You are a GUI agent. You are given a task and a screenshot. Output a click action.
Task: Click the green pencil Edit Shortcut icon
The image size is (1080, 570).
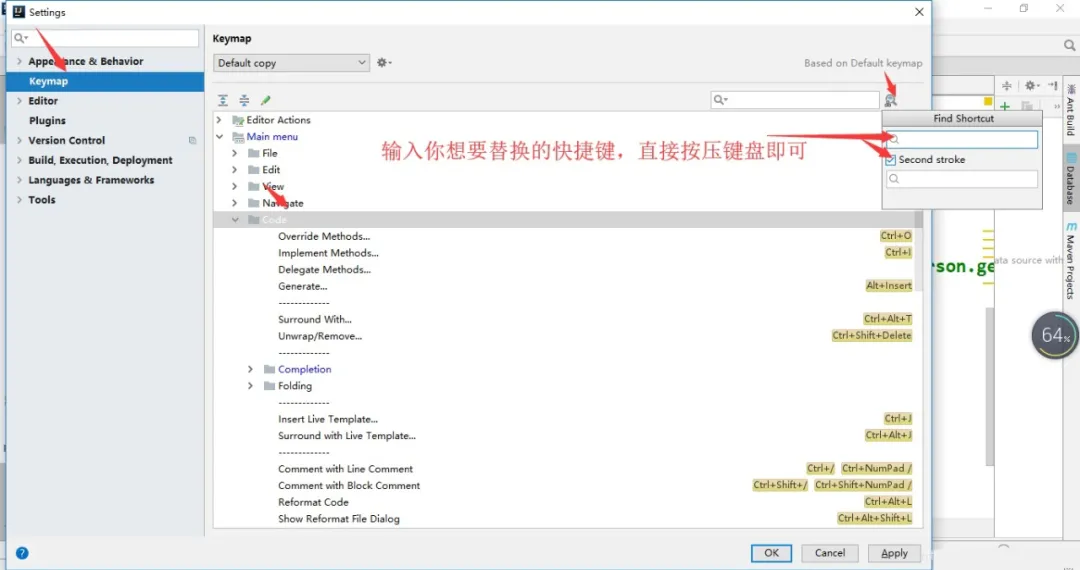(x=266, y=100)
